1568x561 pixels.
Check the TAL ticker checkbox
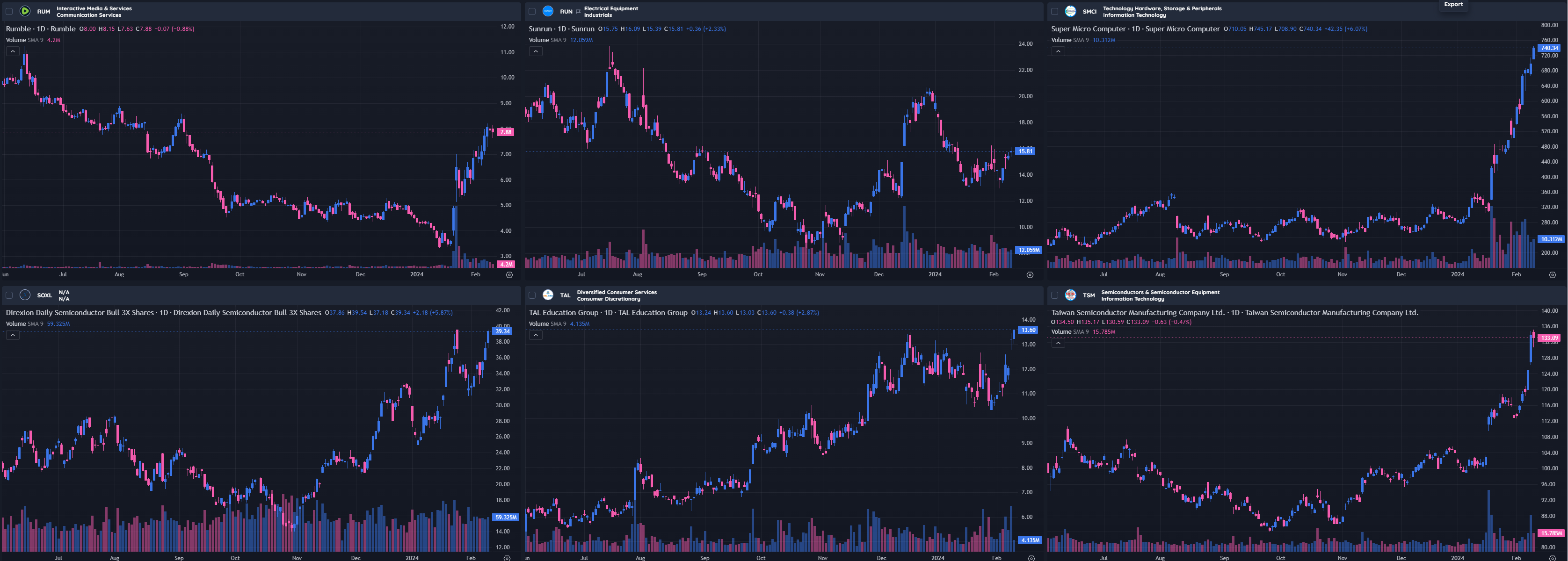(x=532, y=295)
